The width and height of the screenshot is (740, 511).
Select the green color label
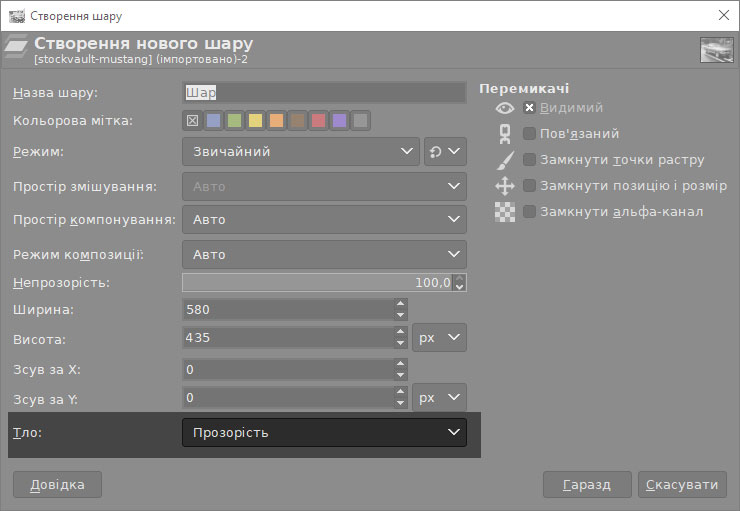pos(235,121)
